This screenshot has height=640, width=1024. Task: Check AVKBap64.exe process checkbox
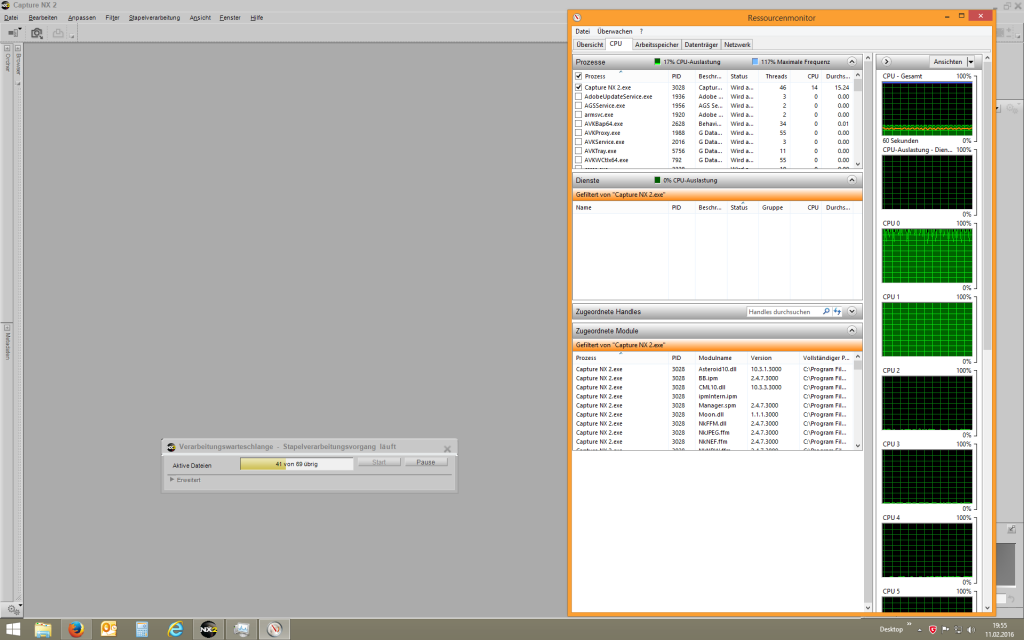point(579,123)
